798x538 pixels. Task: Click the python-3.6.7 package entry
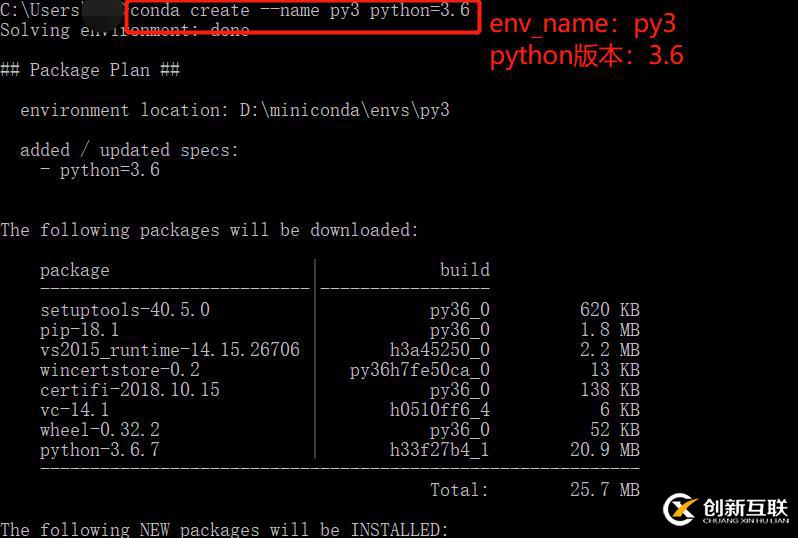pyautogui.click(x=100, y=450)
